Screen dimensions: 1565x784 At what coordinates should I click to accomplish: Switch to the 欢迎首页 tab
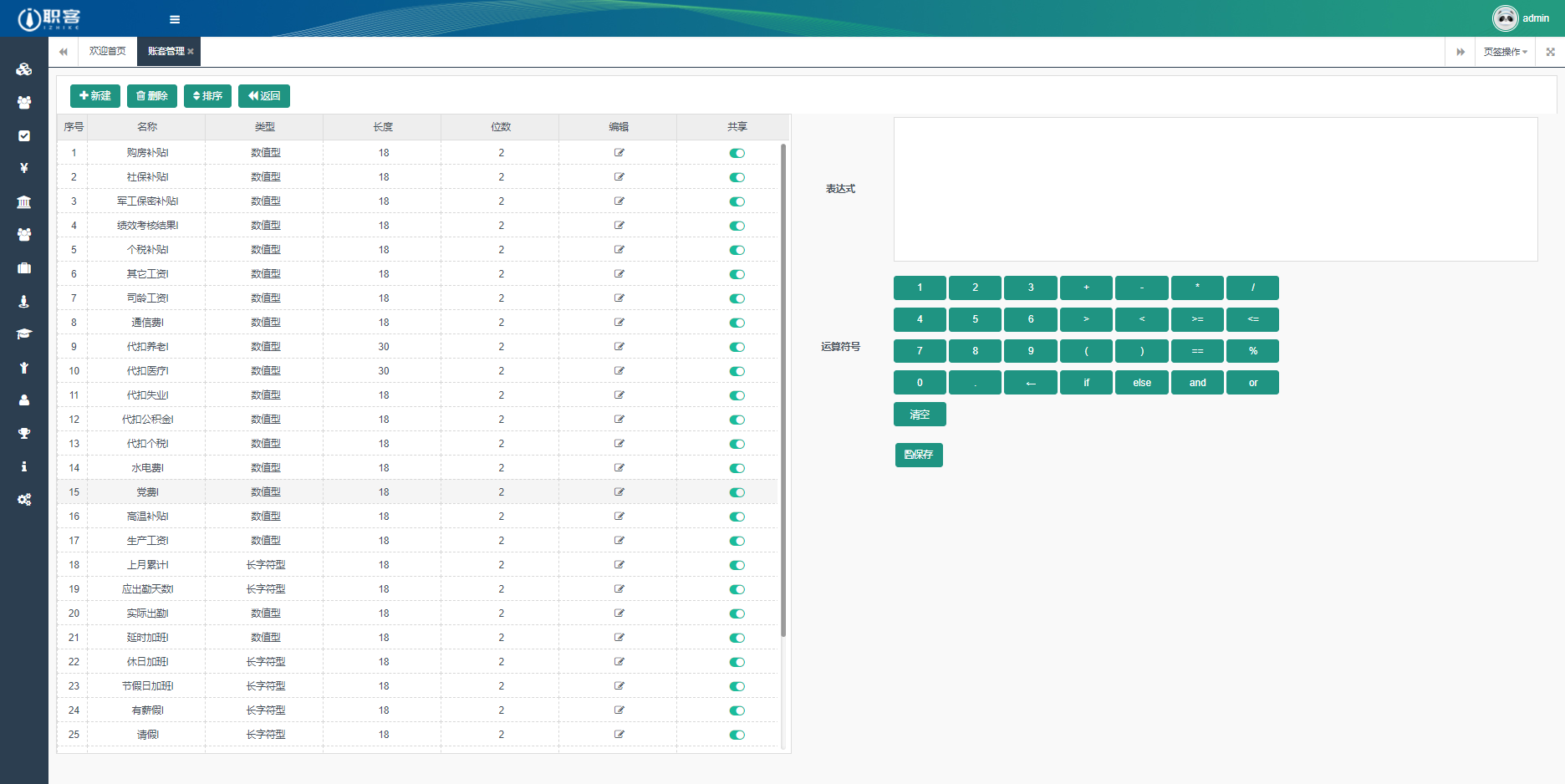[108, 52]
